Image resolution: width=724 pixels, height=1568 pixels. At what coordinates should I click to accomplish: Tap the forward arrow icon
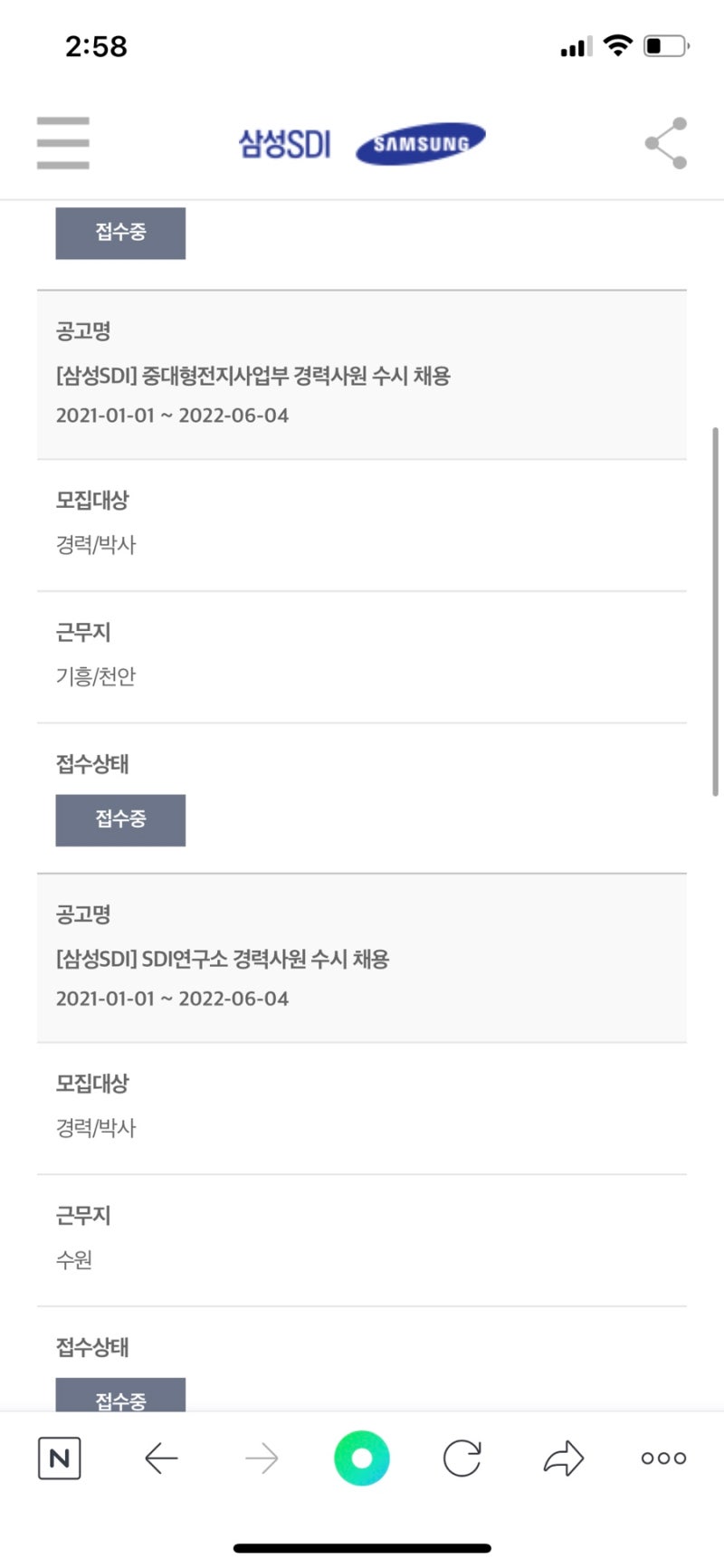tap(262, 1458)
